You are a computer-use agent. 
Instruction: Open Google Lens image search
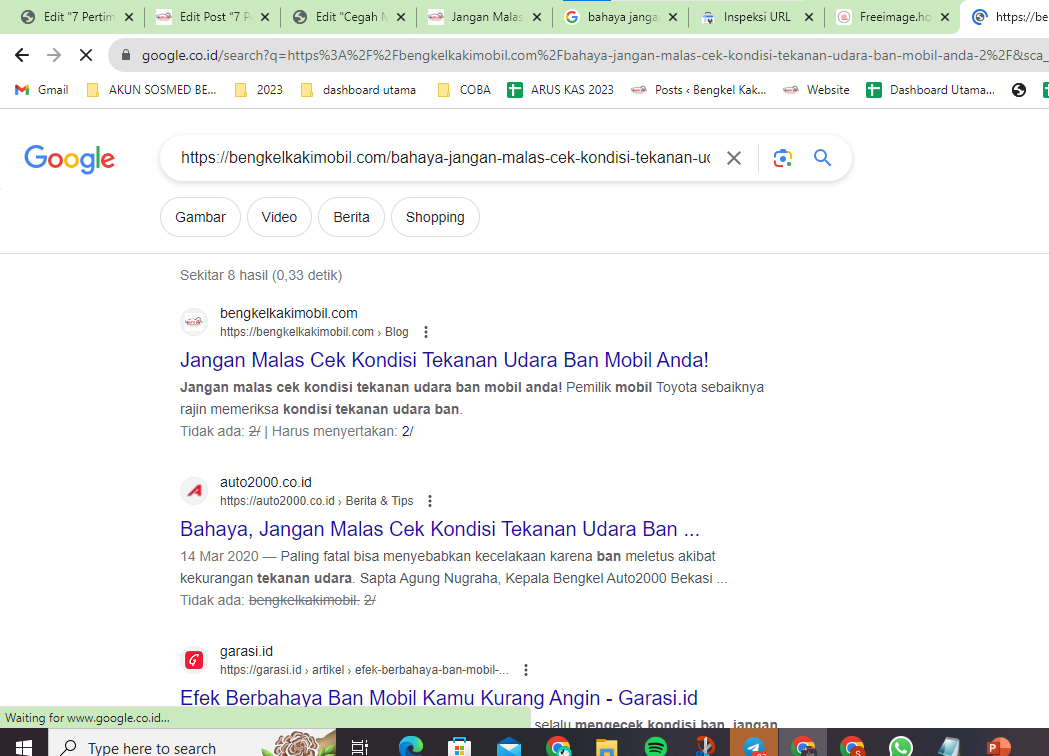coord(783,158)
